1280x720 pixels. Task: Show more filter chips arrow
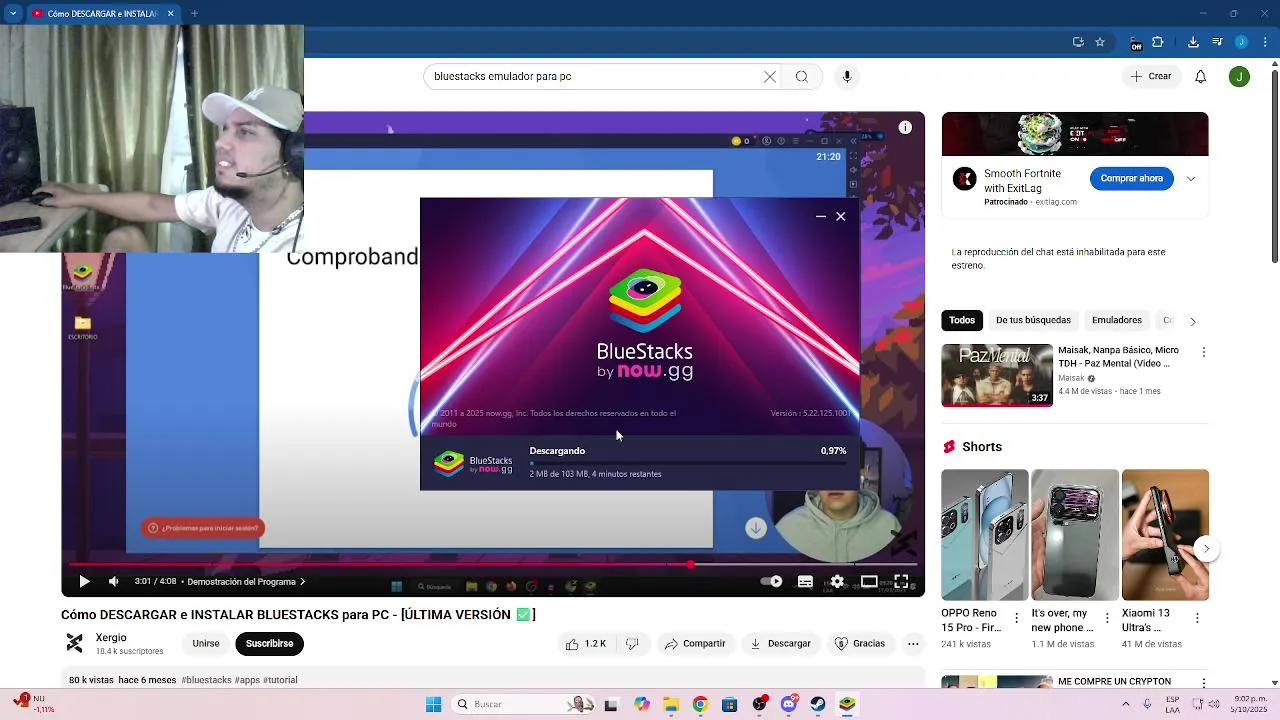[x=1192, y=321]
